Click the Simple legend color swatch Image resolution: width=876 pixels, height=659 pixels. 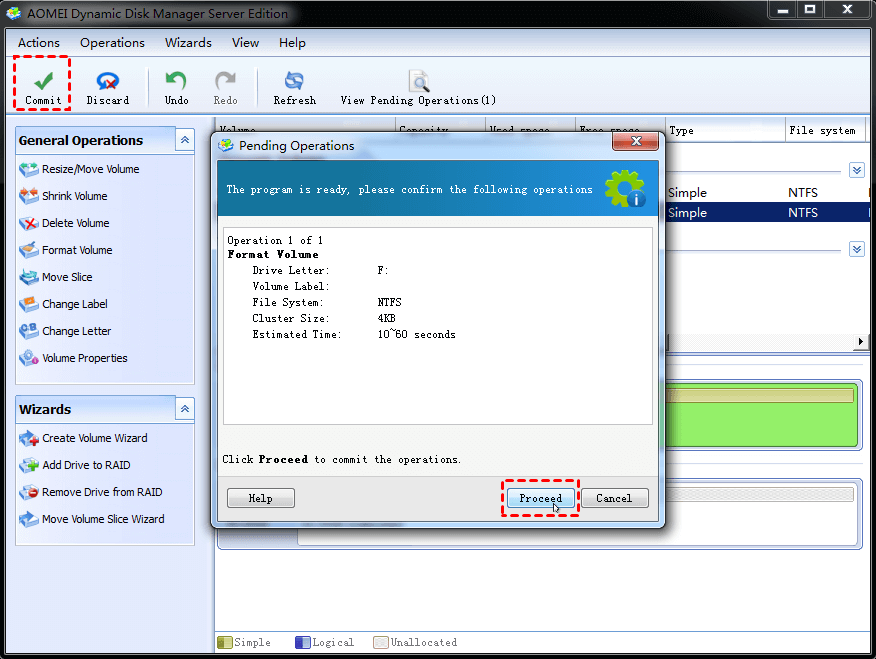click(x=225, y=643)
